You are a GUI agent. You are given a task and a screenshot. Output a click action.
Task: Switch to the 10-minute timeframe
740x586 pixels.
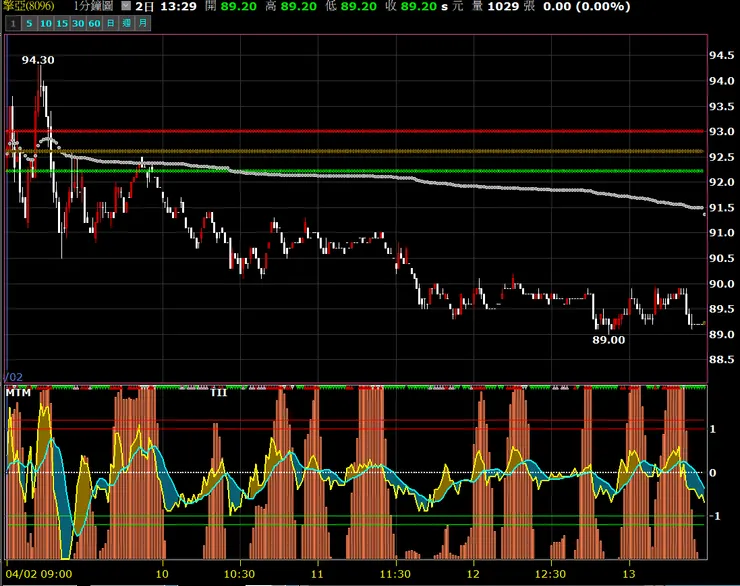coord(46,23)
